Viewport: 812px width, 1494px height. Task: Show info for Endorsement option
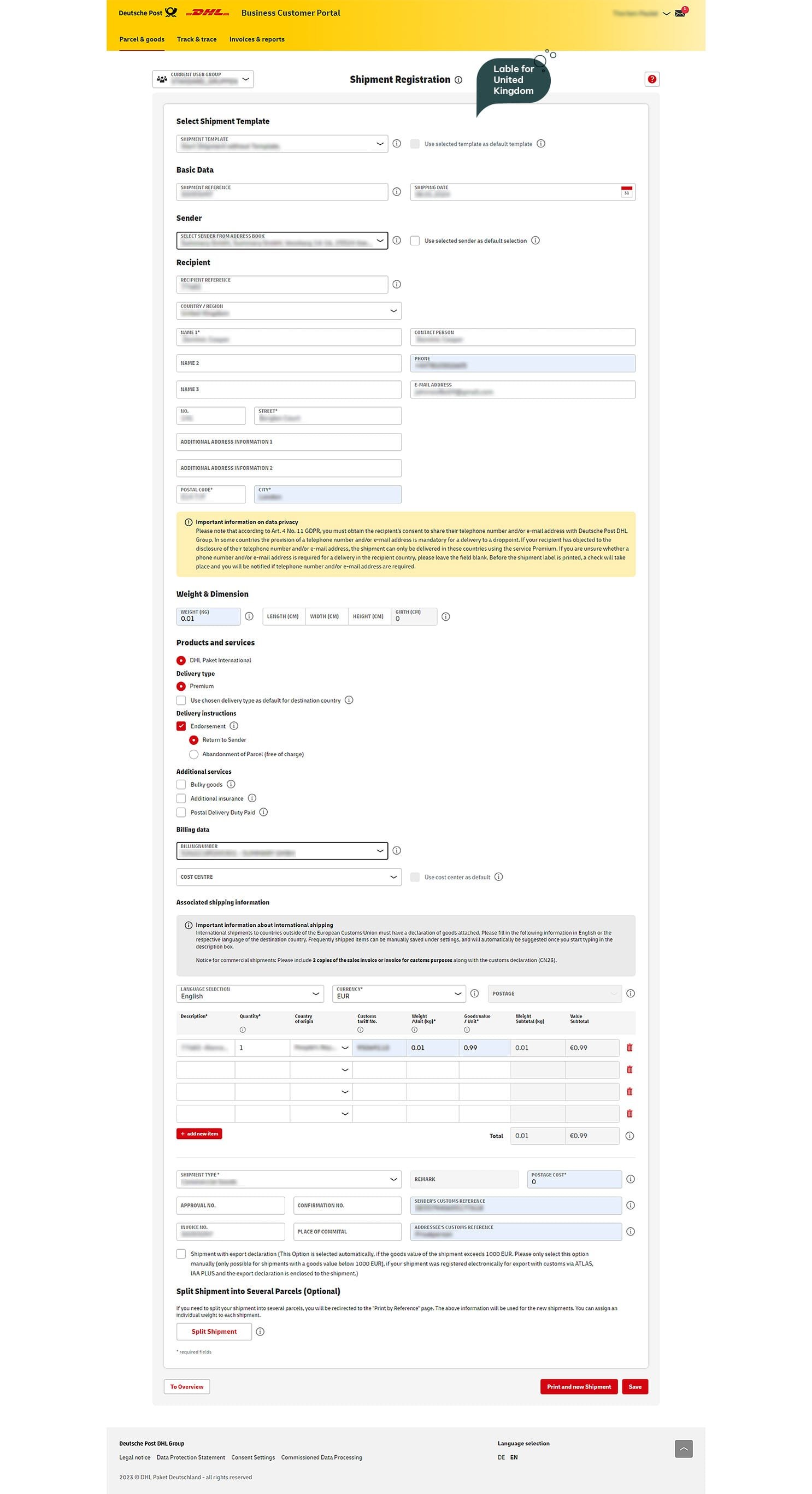(234, 726)
